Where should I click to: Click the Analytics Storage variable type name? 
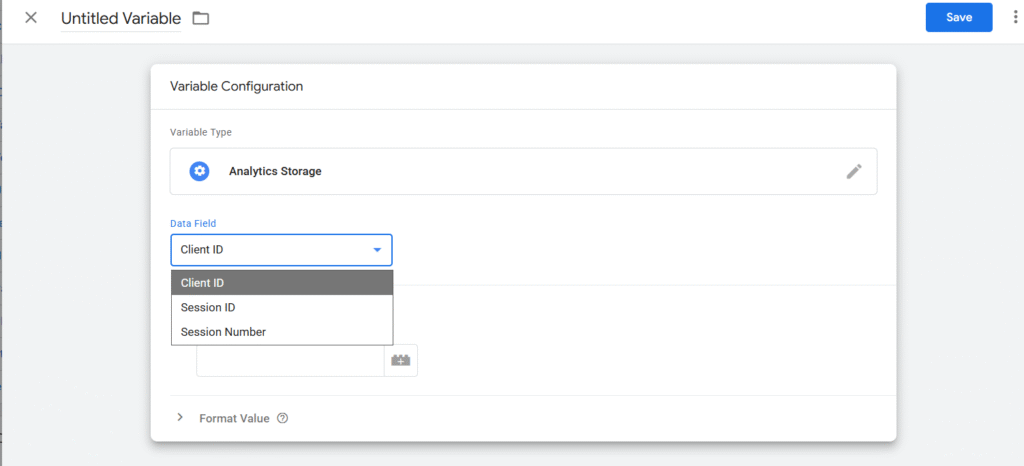(275, 171)
